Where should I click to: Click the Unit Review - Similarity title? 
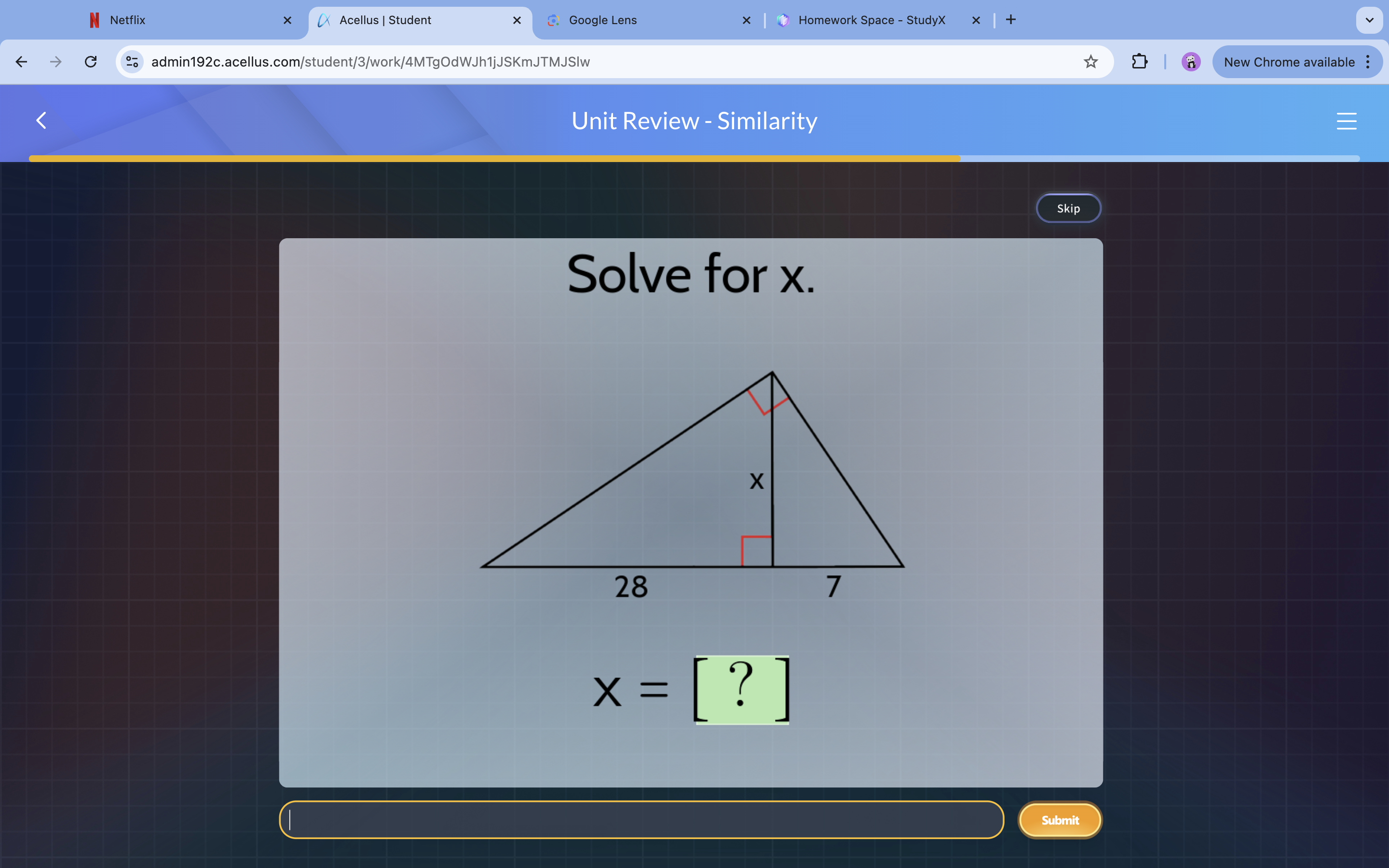(694, 121)
